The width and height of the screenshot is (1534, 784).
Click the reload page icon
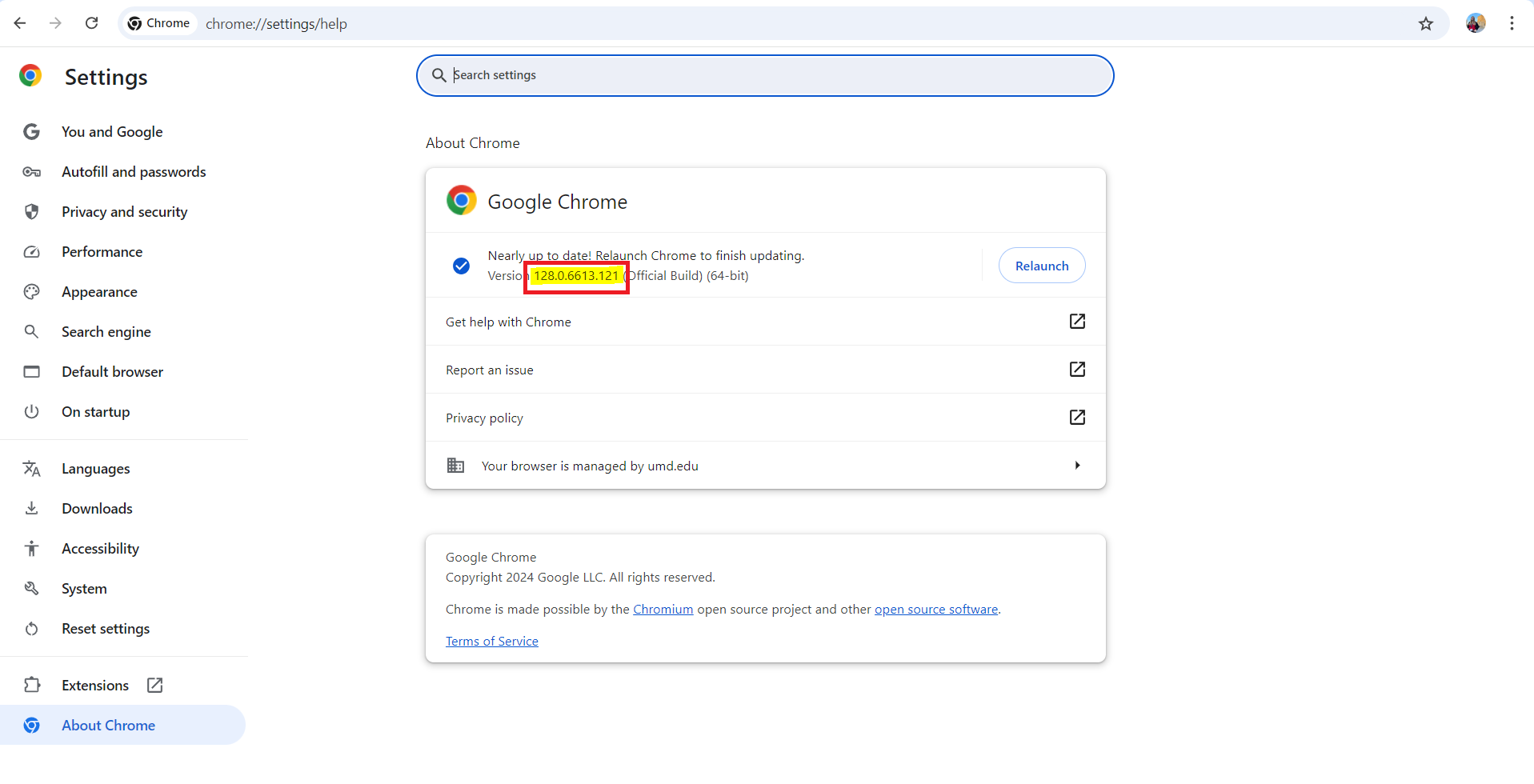(x=92, y=23)
